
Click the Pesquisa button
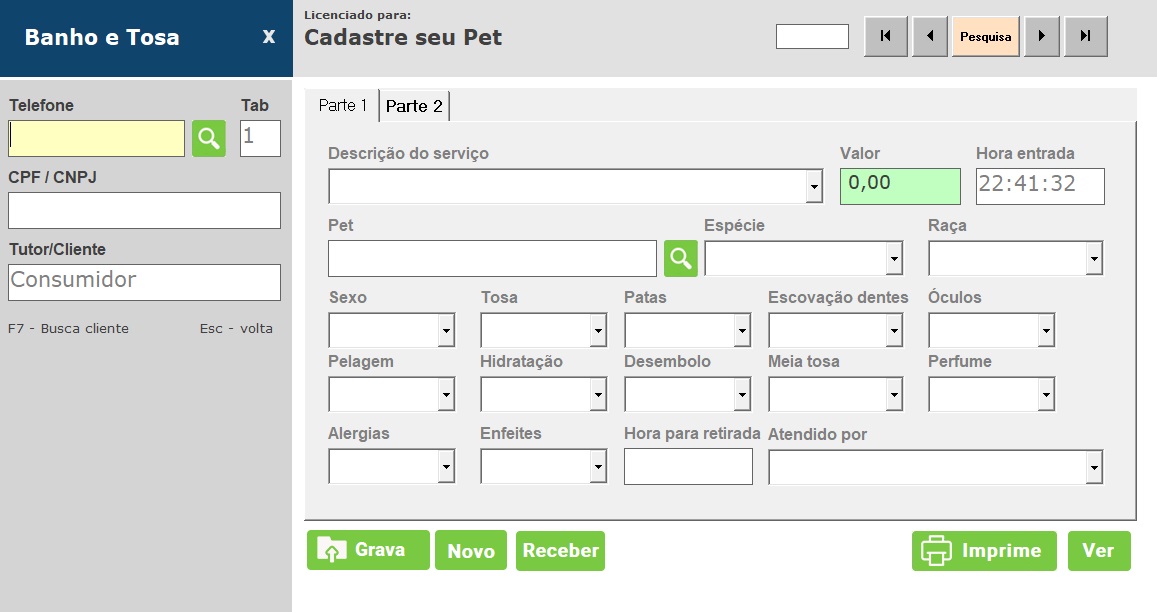tap(986, 36)
